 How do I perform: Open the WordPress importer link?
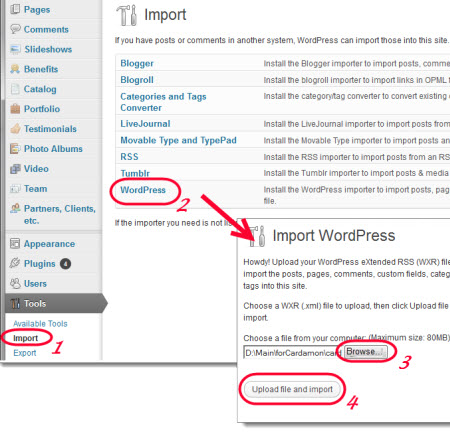pyautogui.click(x=143, y=190)
